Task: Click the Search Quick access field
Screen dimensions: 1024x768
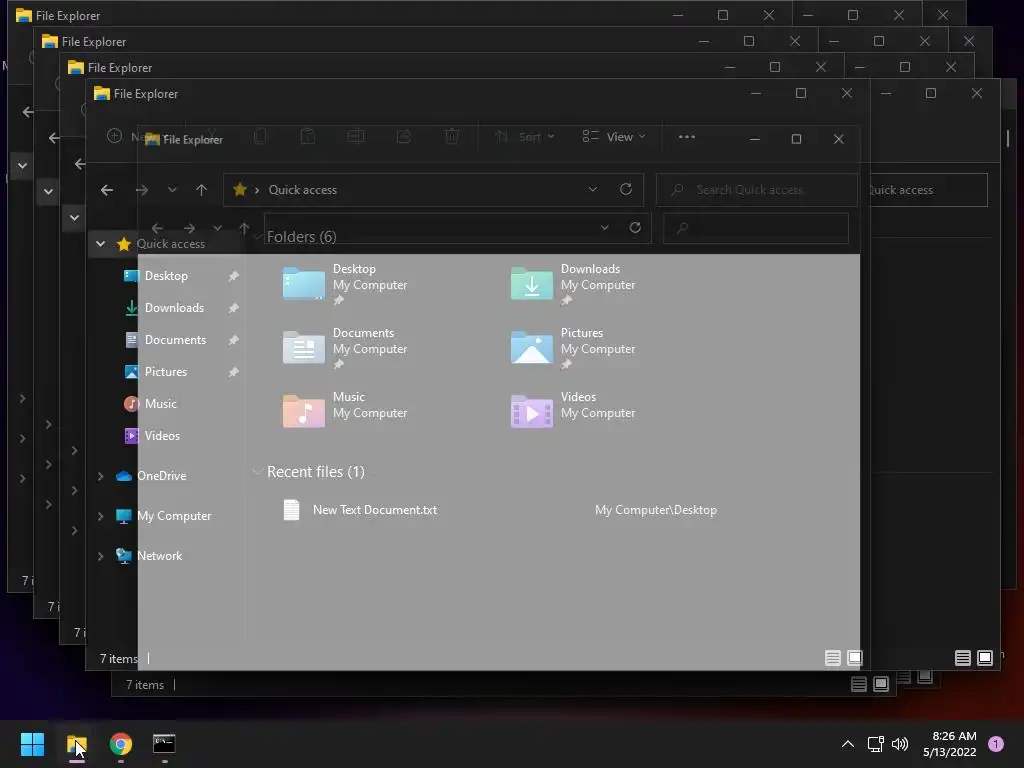Action: (x=756, y=190)
